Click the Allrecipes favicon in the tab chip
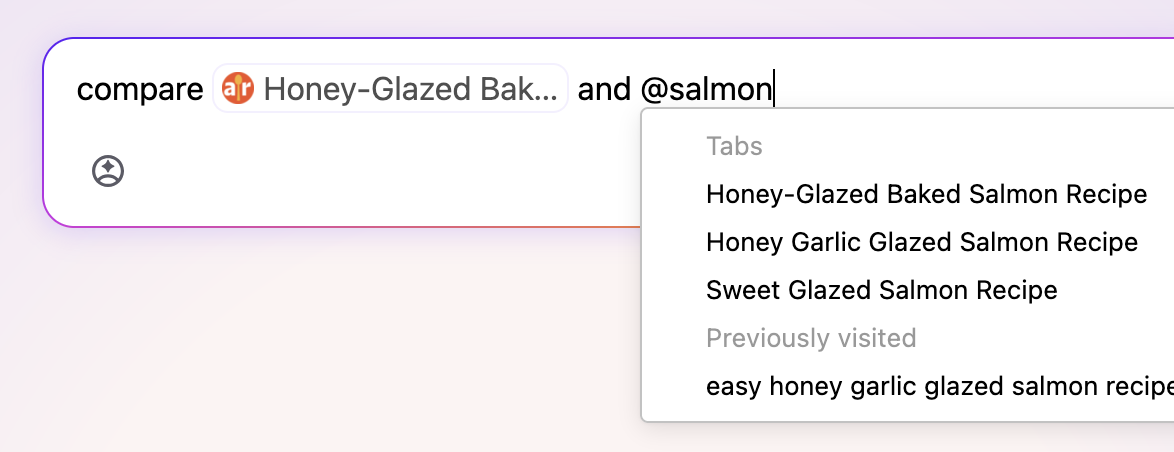The image size is (1174, 452). point(239,90)
